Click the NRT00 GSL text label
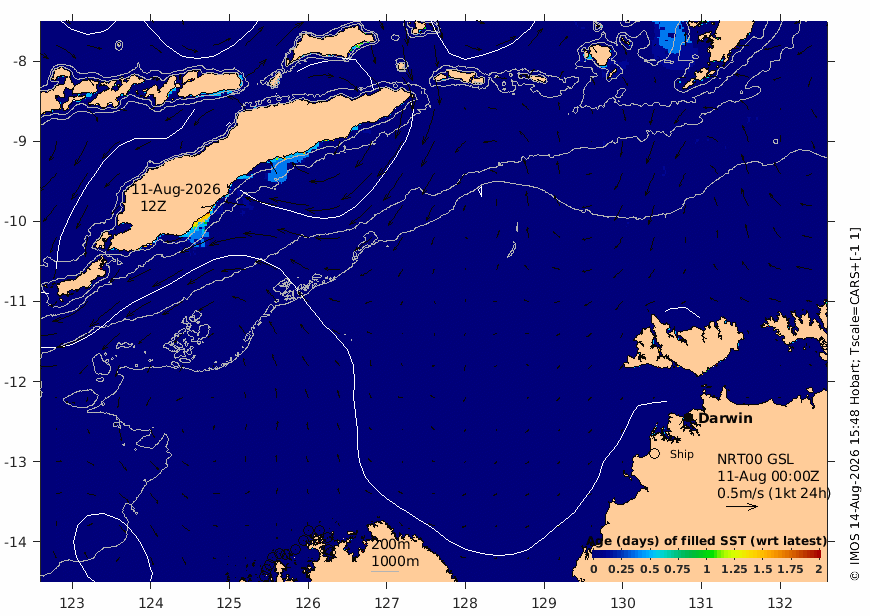Viewport: 870px width, 616px height. 755,460
